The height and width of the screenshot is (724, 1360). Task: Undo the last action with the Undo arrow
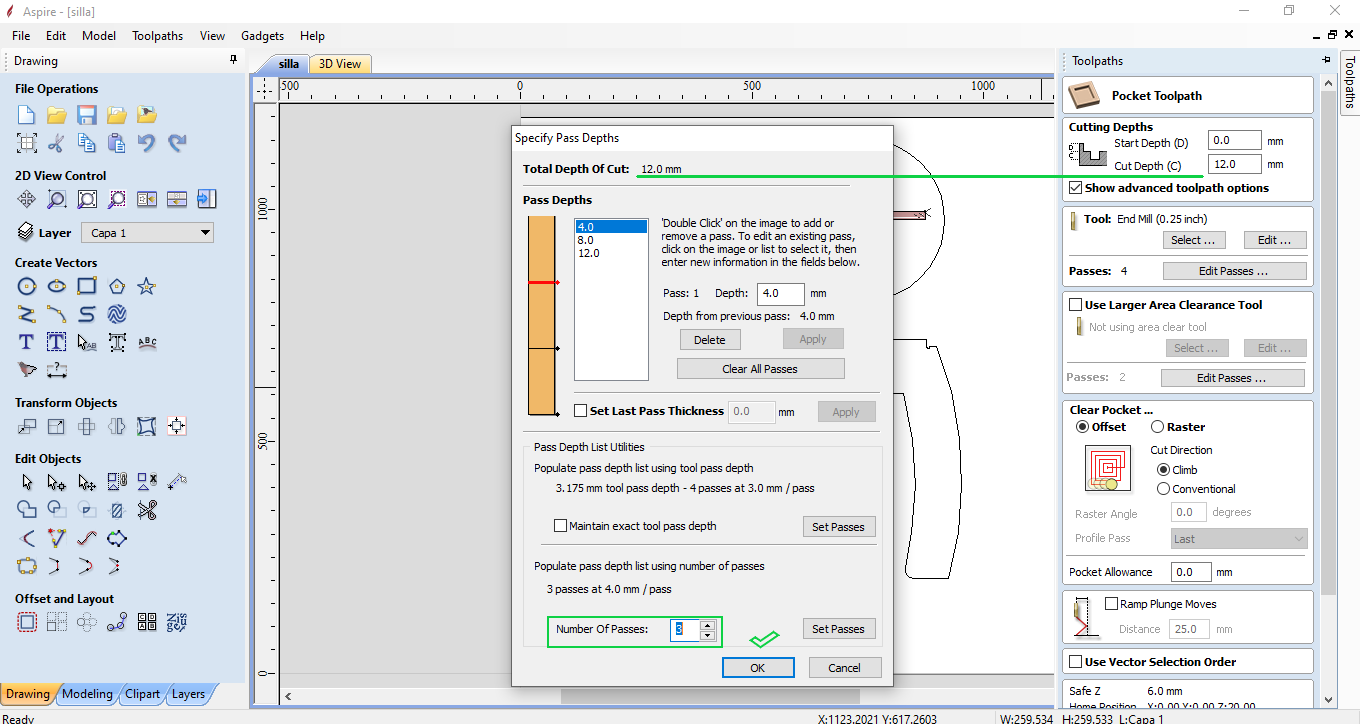pyautogui.click(x=147, y=143)
